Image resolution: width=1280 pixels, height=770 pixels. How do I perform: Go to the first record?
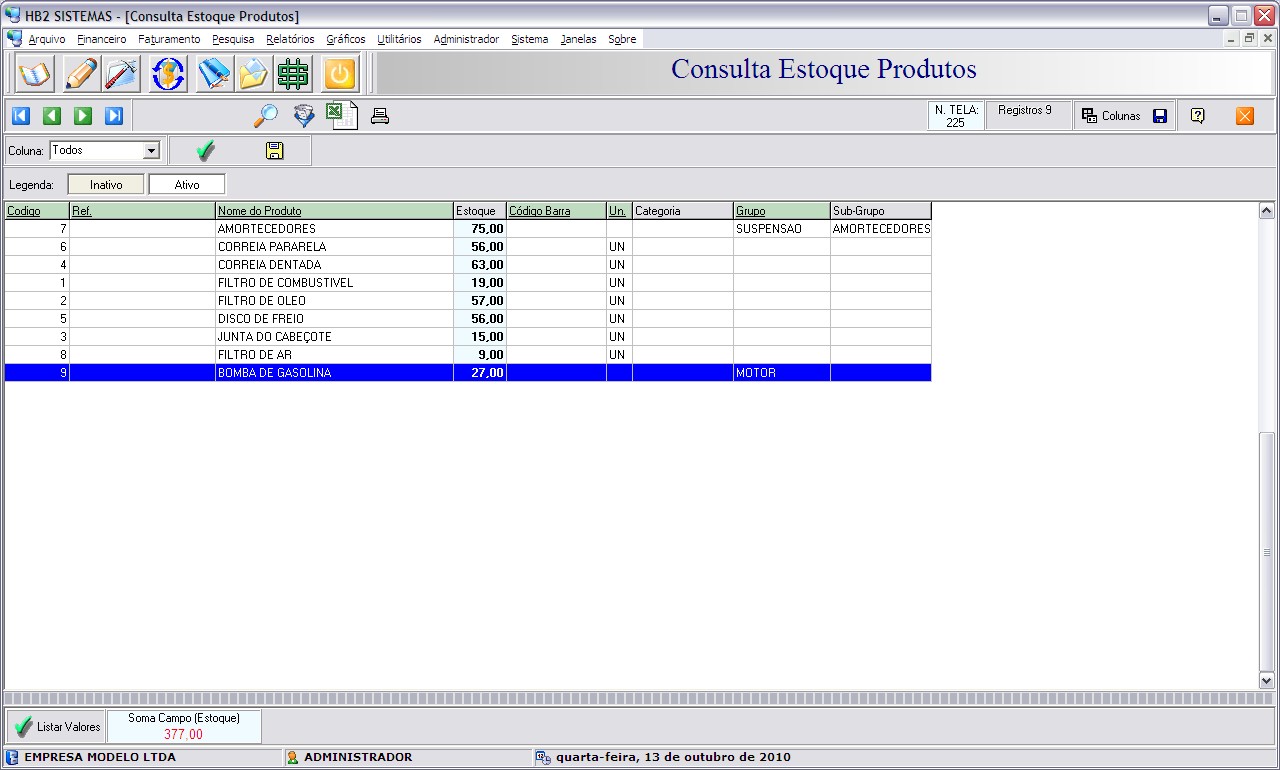[x=21, y=116]
